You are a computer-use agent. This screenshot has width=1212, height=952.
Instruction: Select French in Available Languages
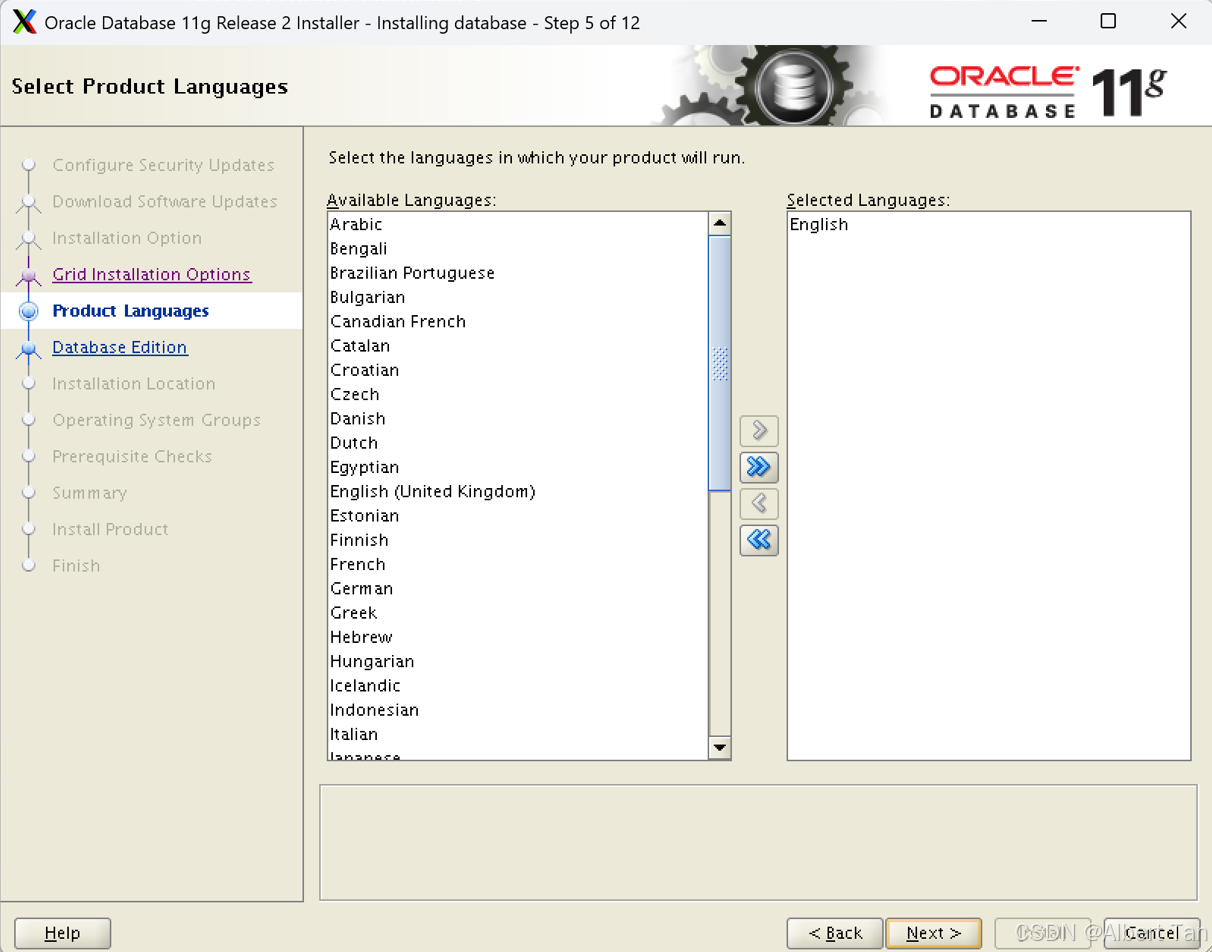(517, 564)
